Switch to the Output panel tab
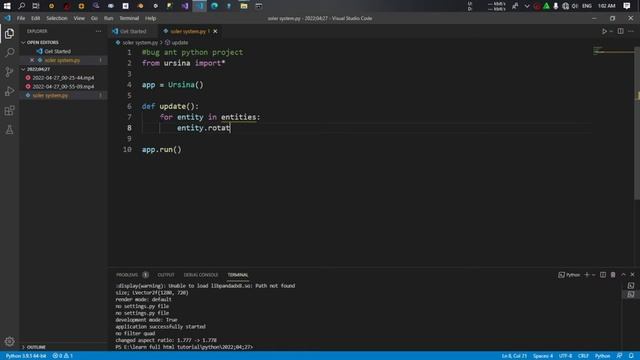Viewport: 640px width, 360px height. 166,275
